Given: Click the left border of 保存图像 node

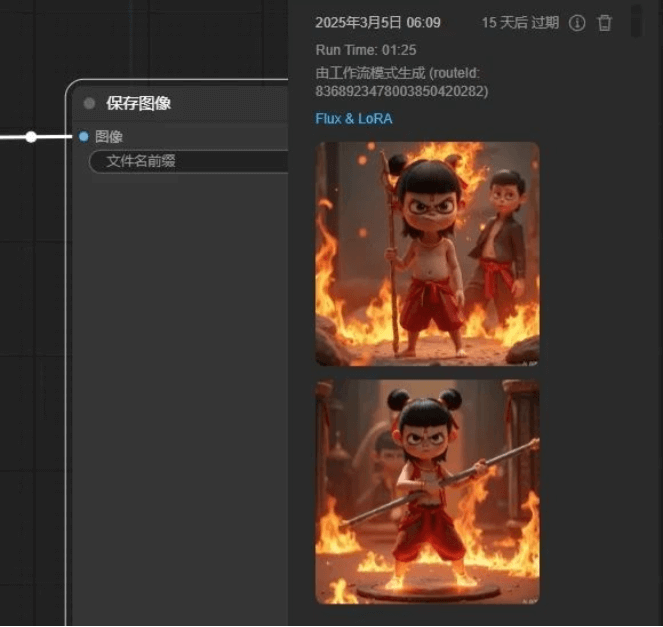Looking at the screenshot, I should click(x=67, y=350).
